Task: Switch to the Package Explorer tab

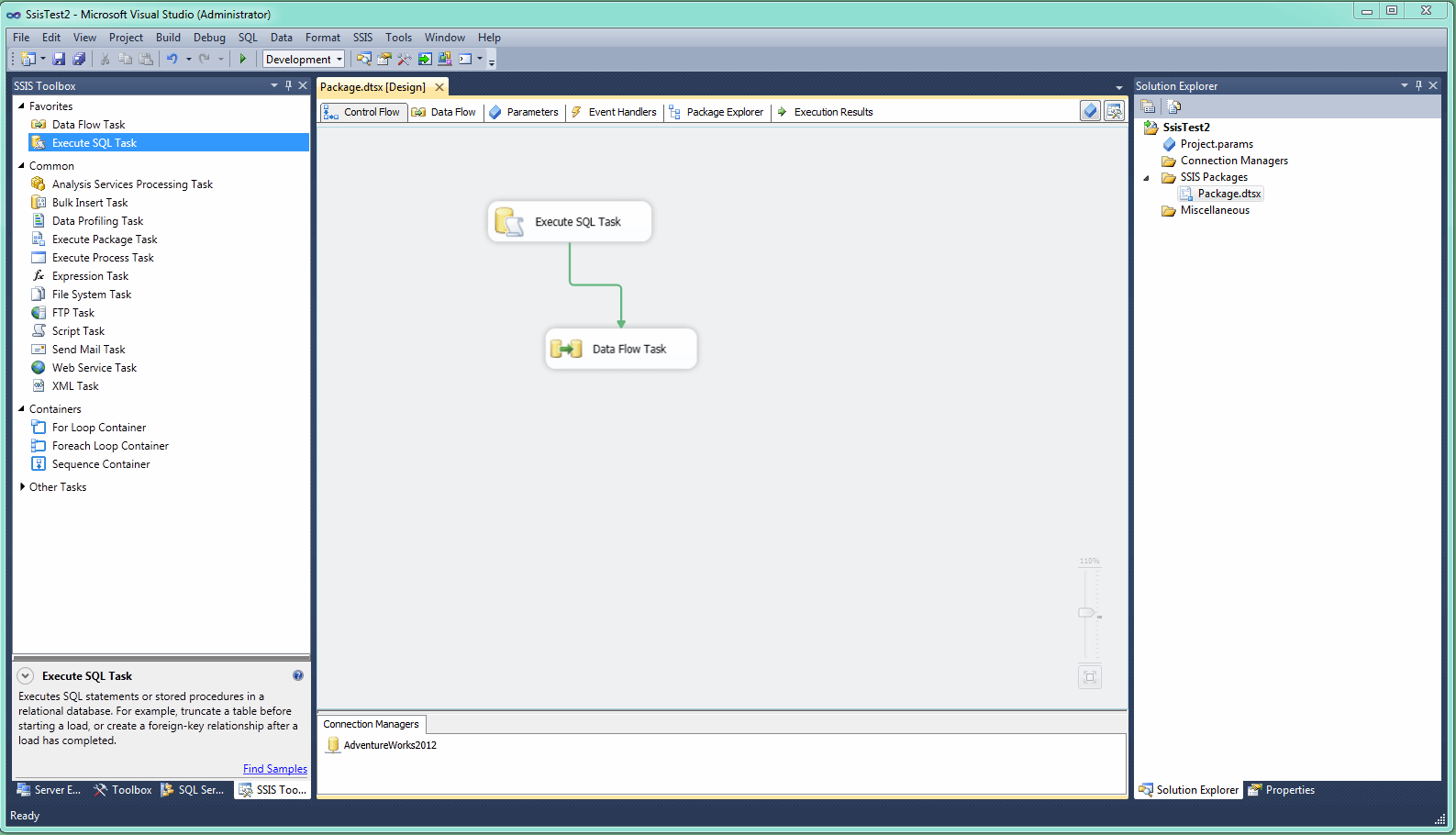Action: (716, 112)
